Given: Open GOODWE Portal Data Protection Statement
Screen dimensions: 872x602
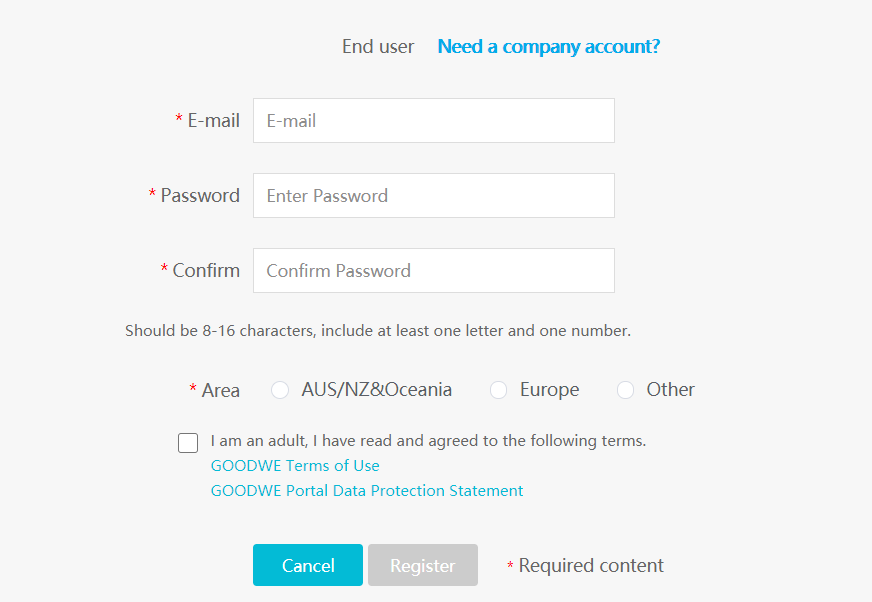Looking at the screenshot, I should coord(367,491).
